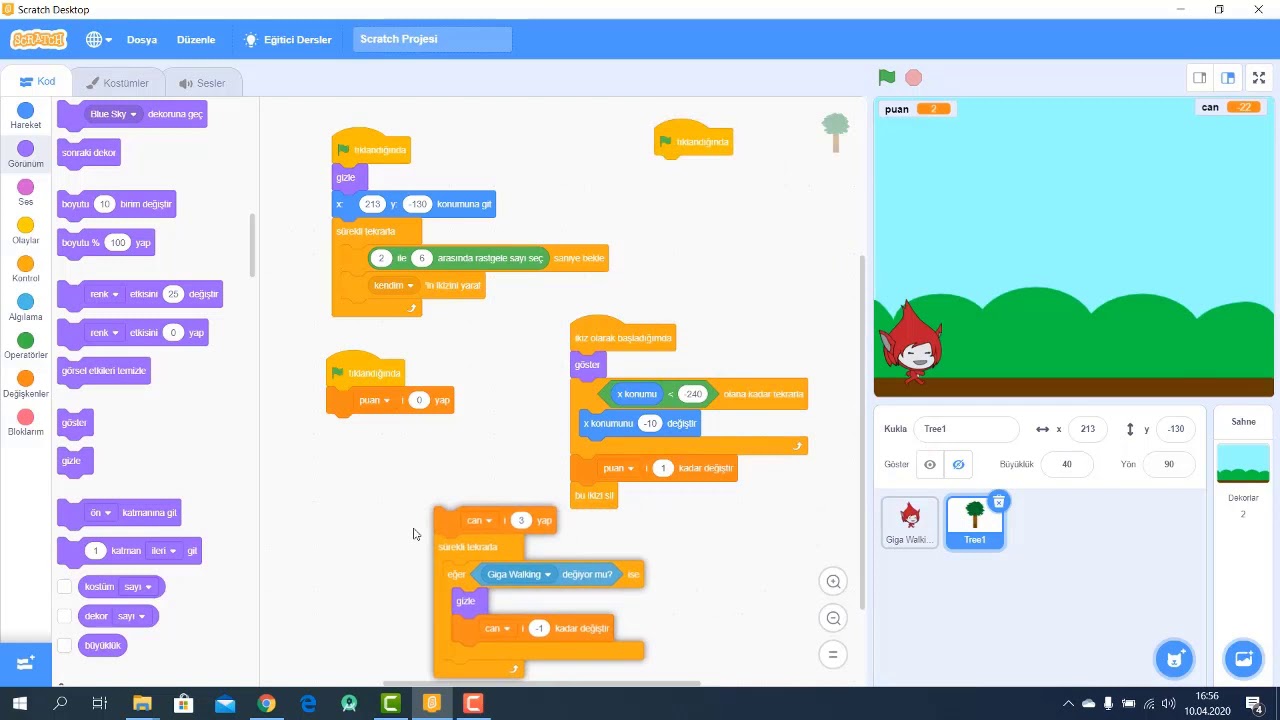Image resolution: width=1280 pixels, height=720 pixels.
Task: Click the görsel etkileri temizle block
Action: point(104,371)
